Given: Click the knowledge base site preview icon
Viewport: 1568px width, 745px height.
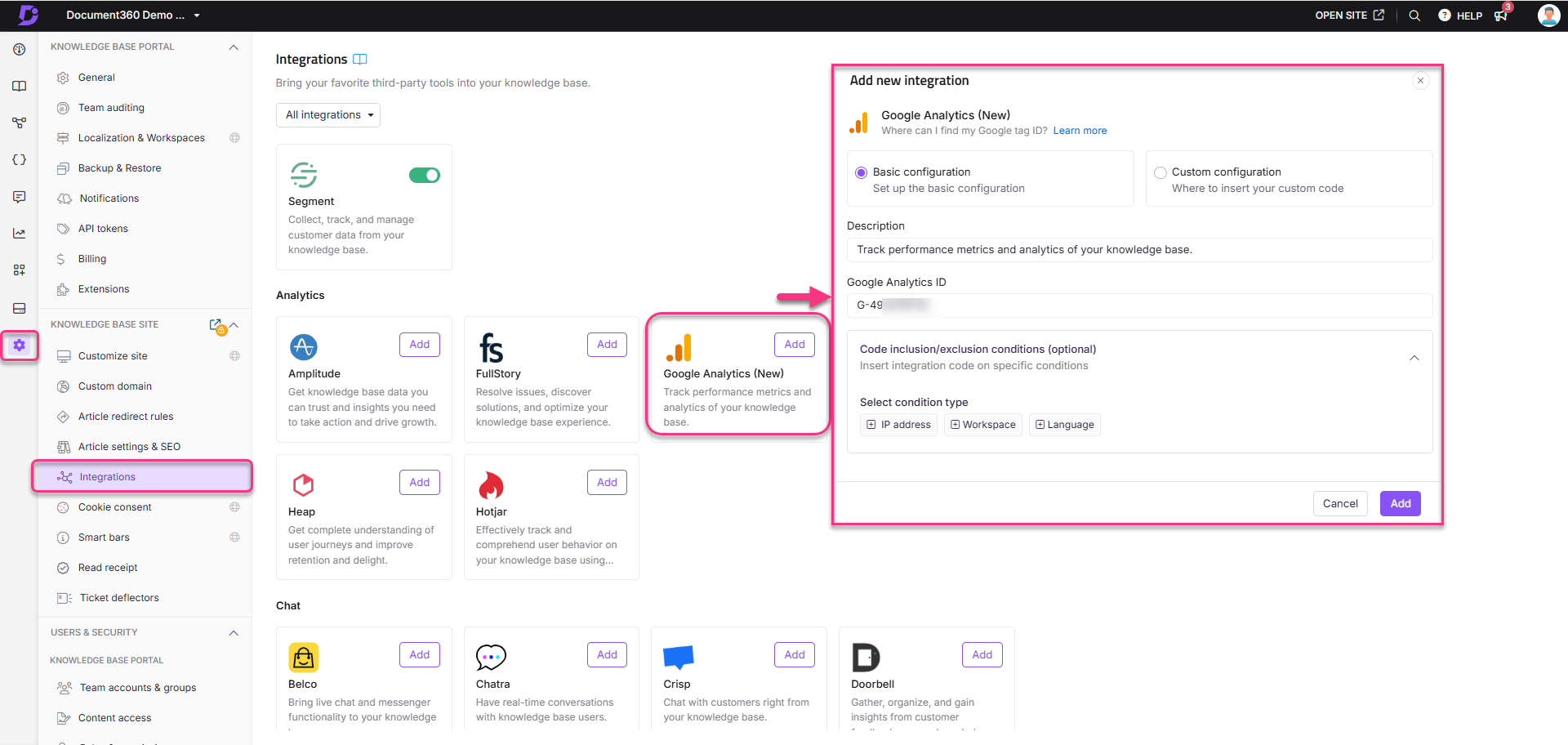Looking at the screenshot, I should 216,325.
